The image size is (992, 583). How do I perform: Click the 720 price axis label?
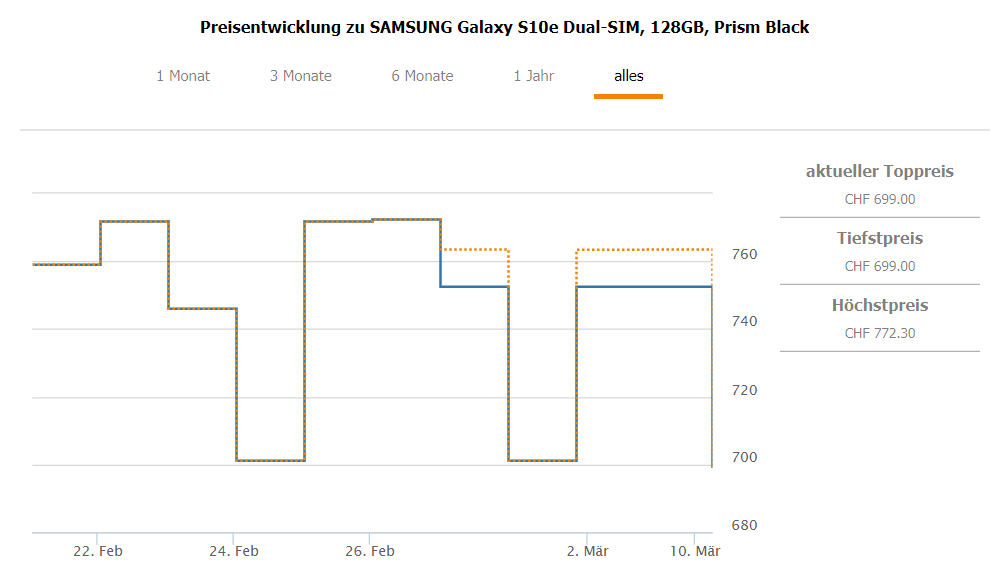click(743, 390)
